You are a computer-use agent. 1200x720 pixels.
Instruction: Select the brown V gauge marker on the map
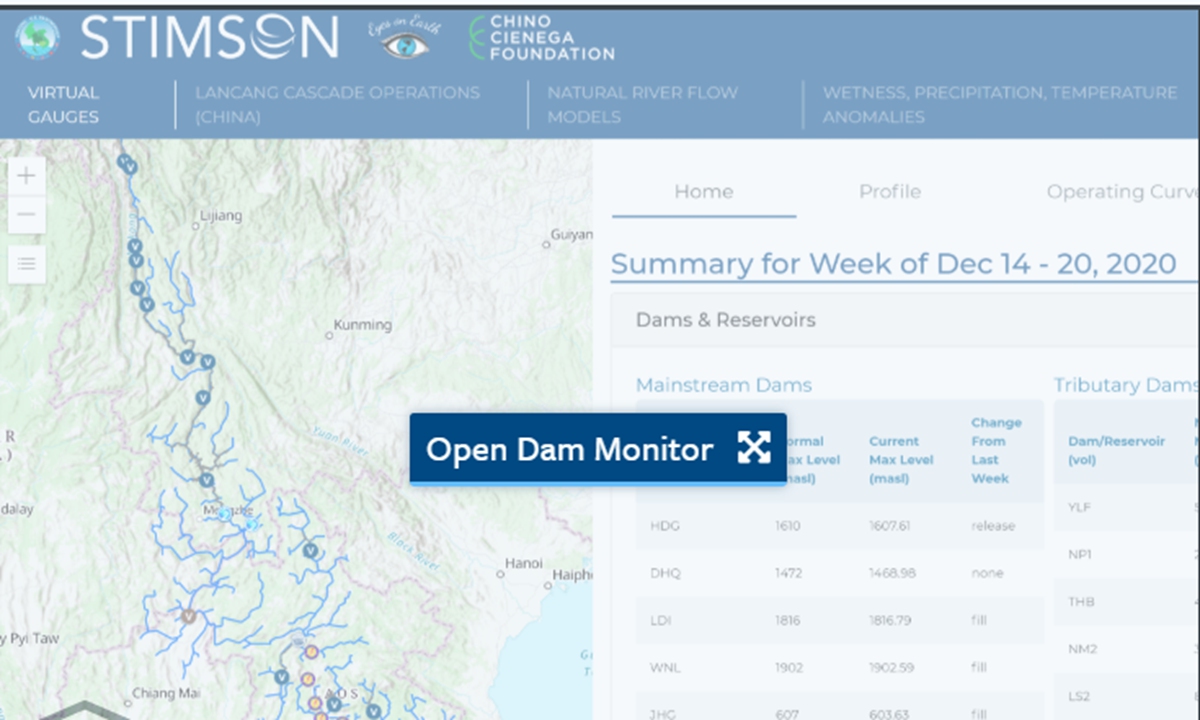pyautogui.click(x=188, y=616)
